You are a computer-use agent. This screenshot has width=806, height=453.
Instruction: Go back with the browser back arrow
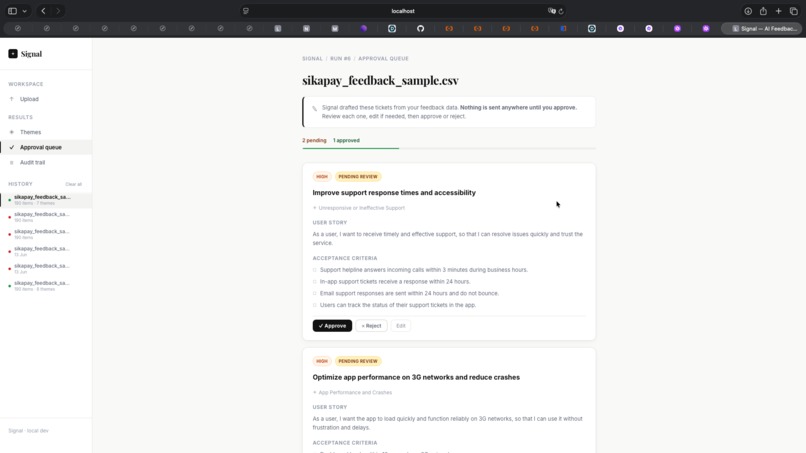point(43,11)
